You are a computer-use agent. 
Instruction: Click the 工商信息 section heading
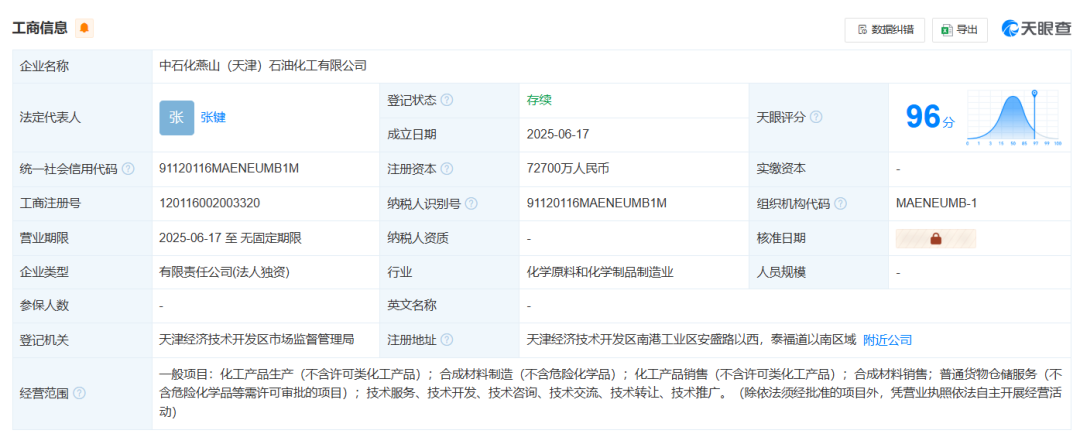[40, 28]
